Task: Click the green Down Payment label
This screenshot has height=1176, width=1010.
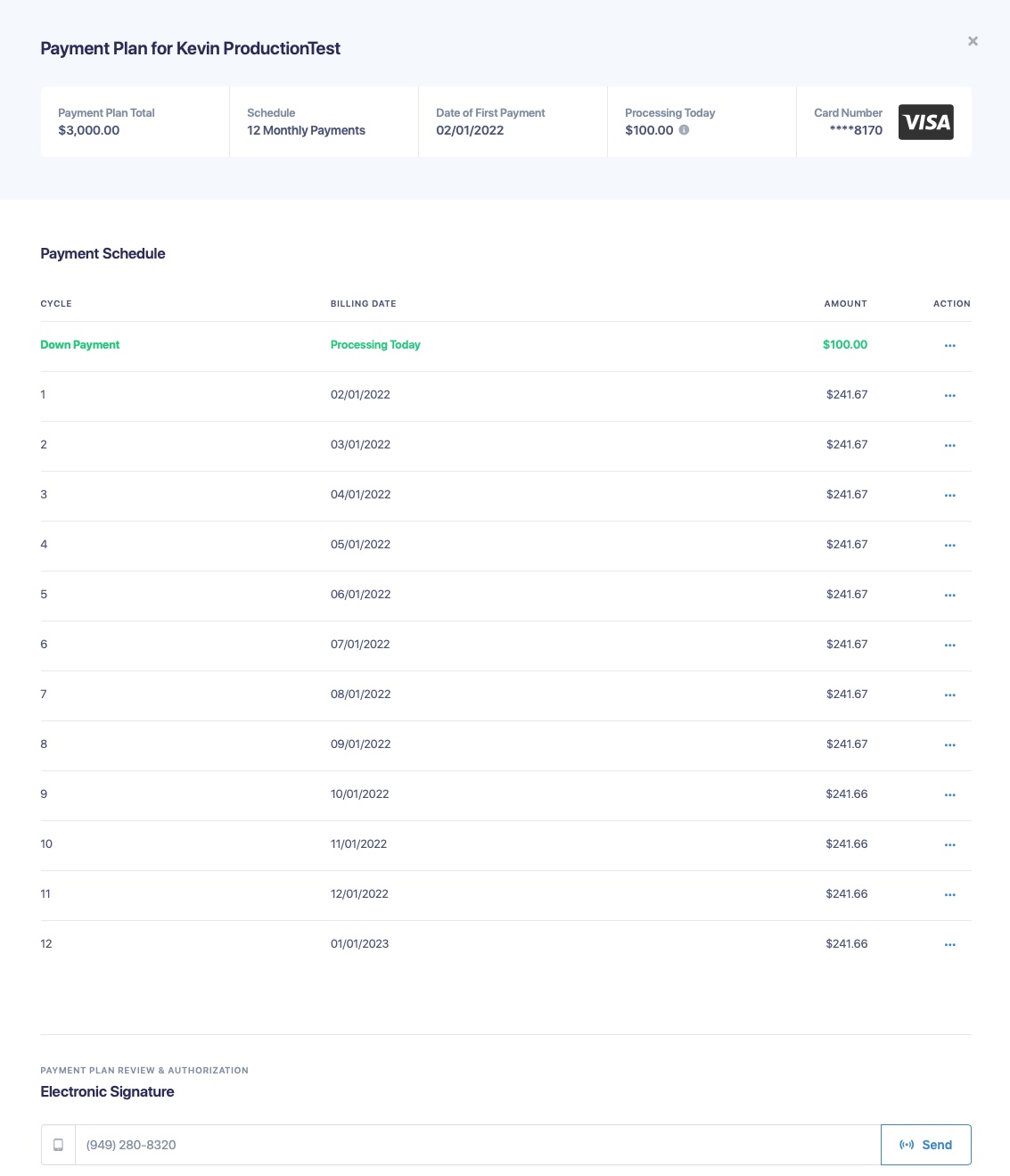Action: pos(79,344)
